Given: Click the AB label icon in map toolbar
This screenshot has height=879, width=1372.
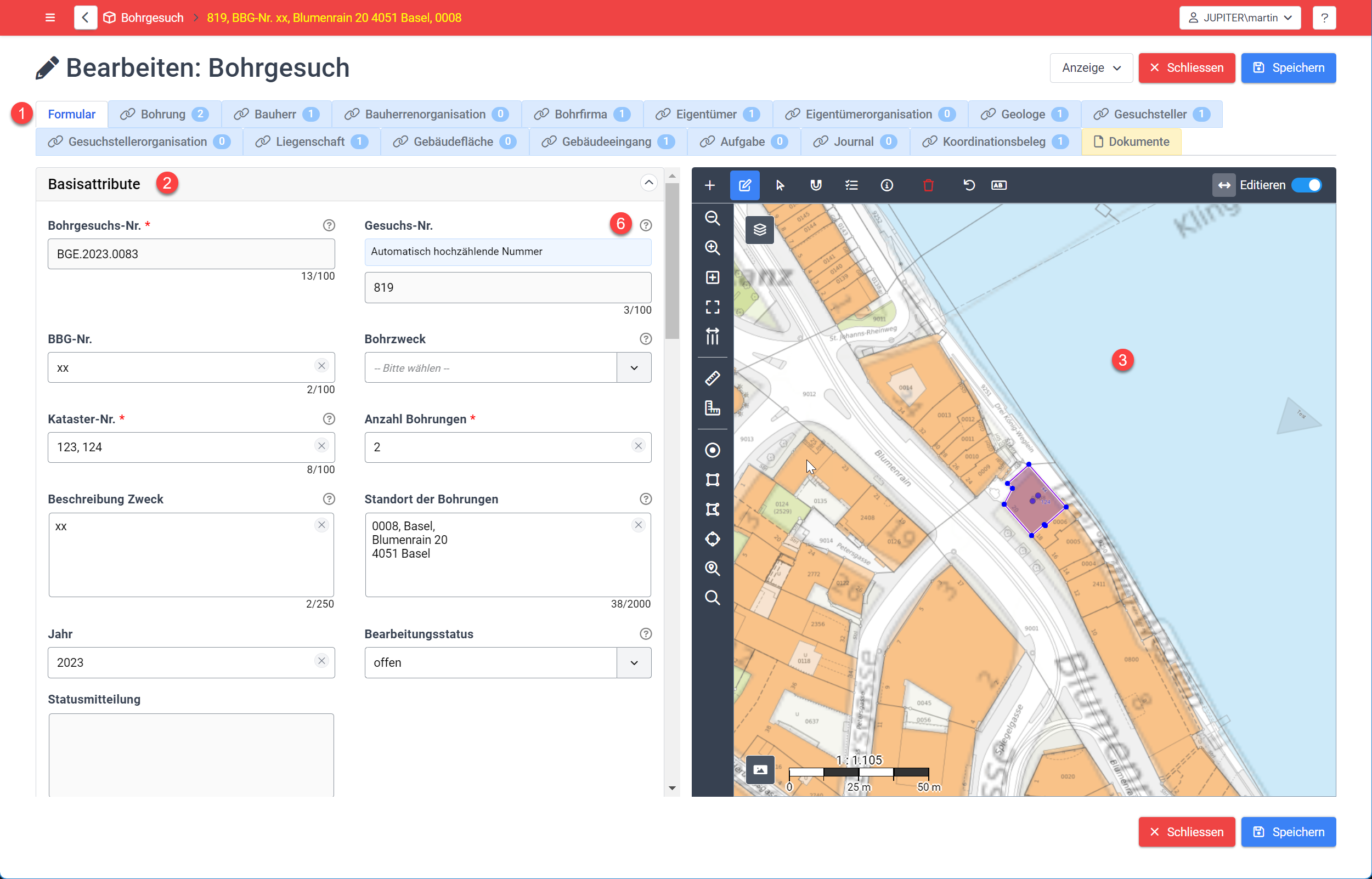Looking at the screenshot, I should click(998, 185).
